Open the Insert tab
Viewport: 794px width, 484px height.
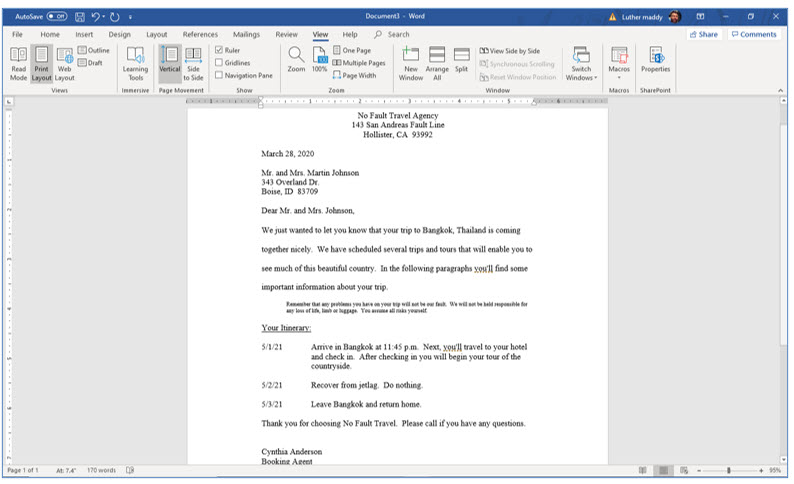(x=84, y=34)
